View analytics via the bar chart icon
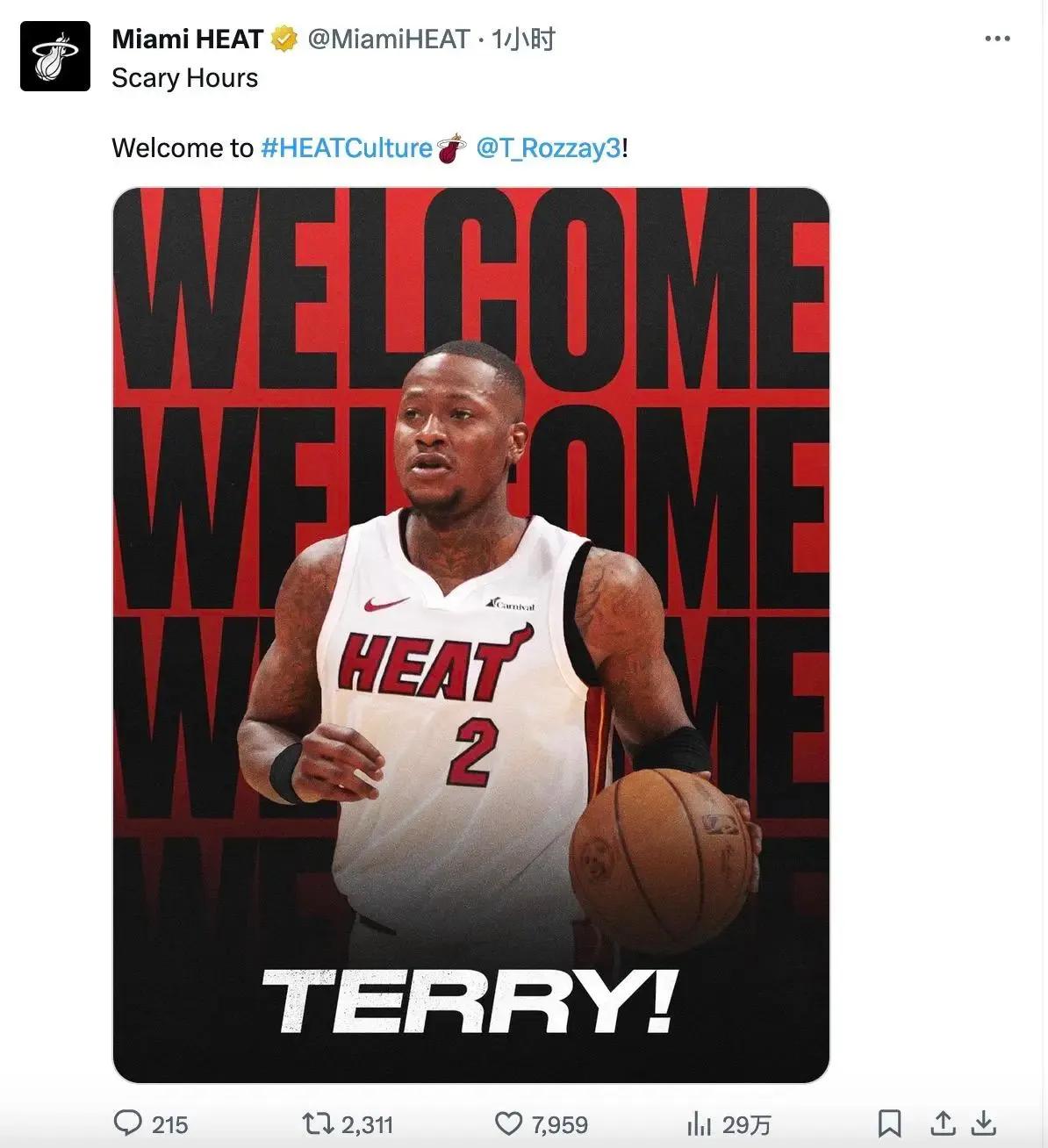This screenshot has width=1048, height=1148. click(699, 1123)
